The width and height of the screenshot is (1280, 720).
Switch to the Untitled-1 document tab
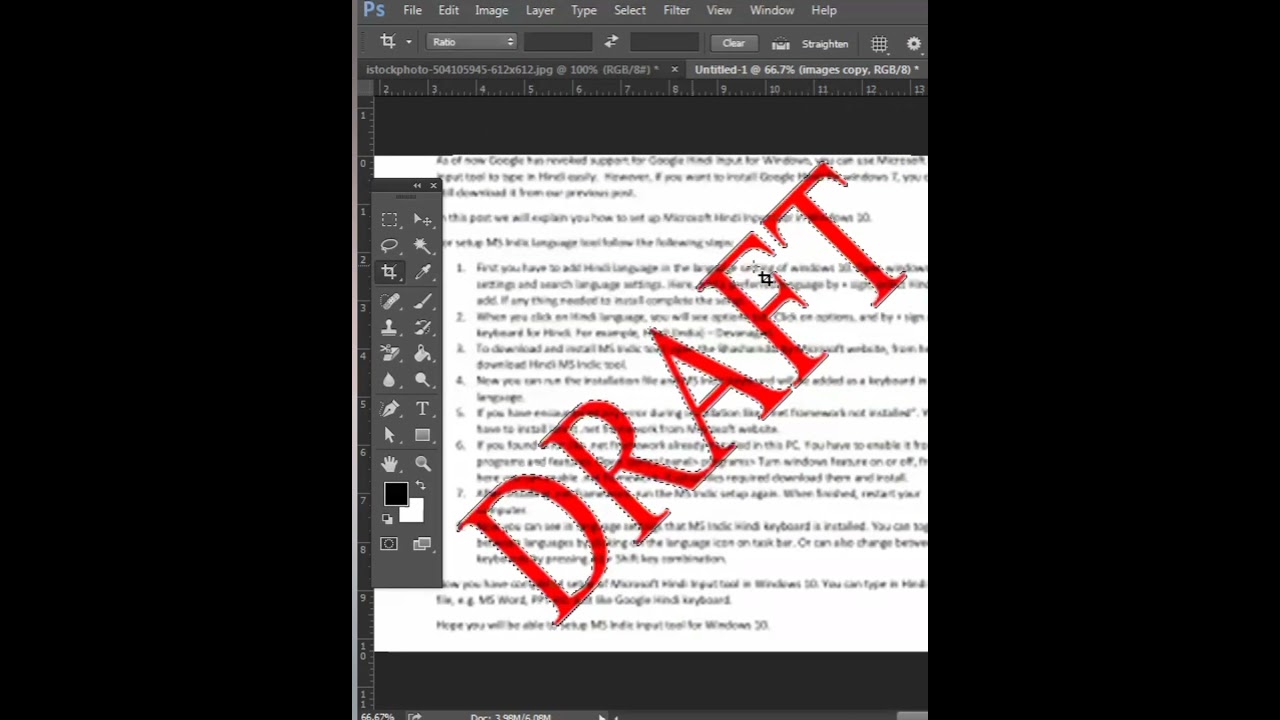pyautogui.click(x=806, y=69)
